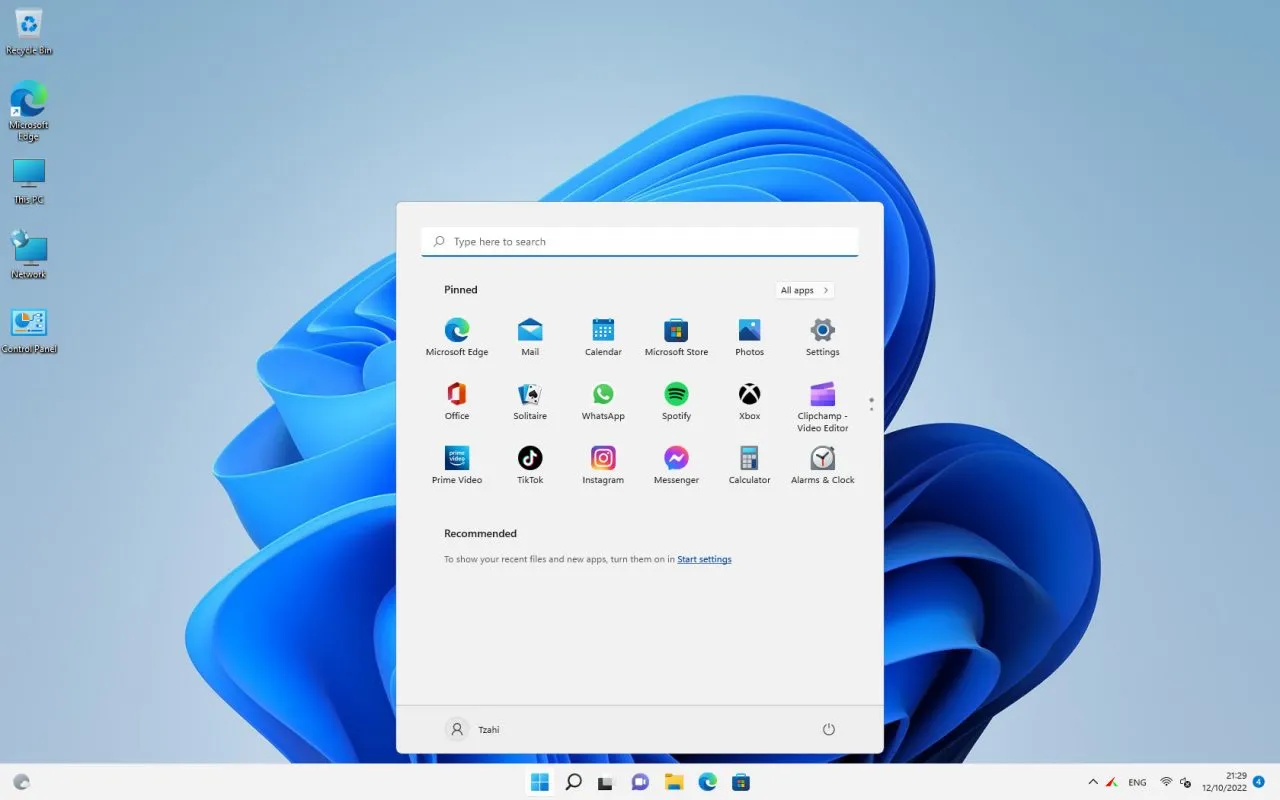
Task: Open TikTok from pinned apps
Action: pyautogui.click(x=530, y=458)
